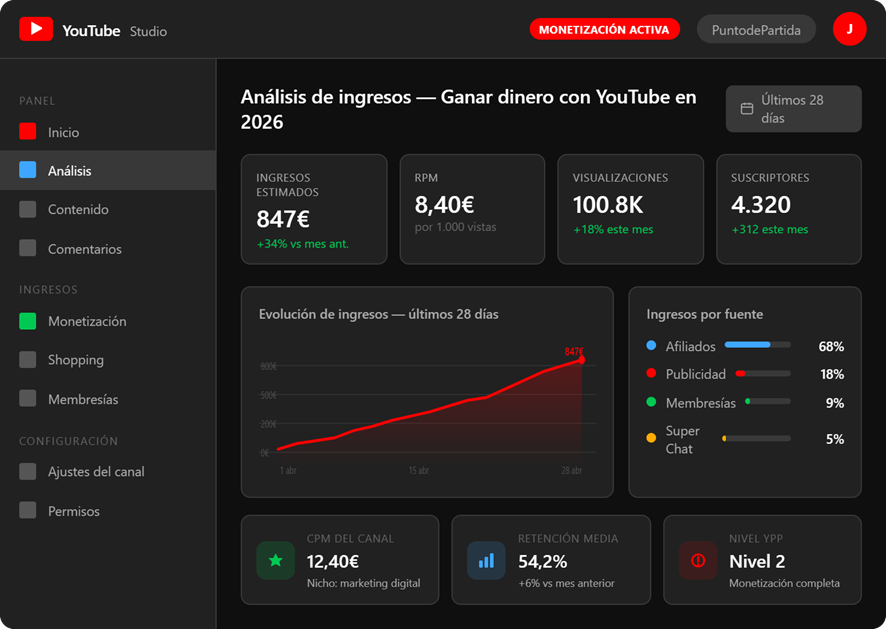
Task: Click the Nicho: marketing digital text
Action: tap(363, 583)
